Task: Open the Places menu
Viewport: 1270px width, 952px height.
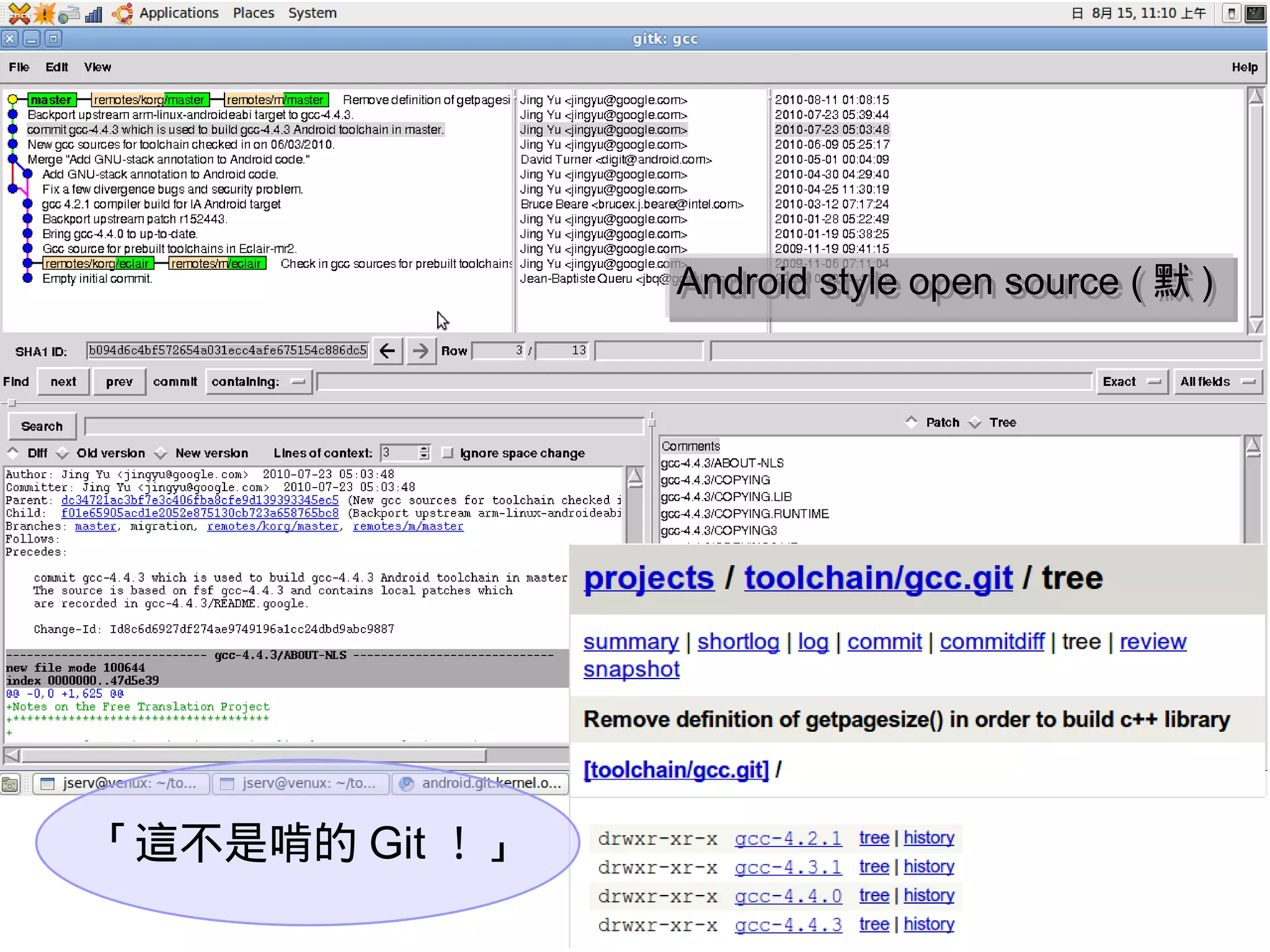Action: [x=253, y=13]
